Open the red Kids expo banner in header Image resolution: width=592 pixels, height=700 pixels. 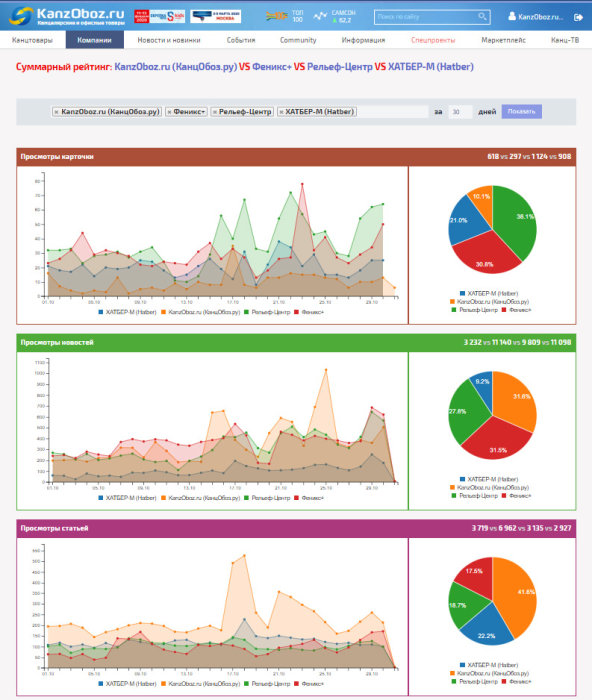click(x=160, y=17)
